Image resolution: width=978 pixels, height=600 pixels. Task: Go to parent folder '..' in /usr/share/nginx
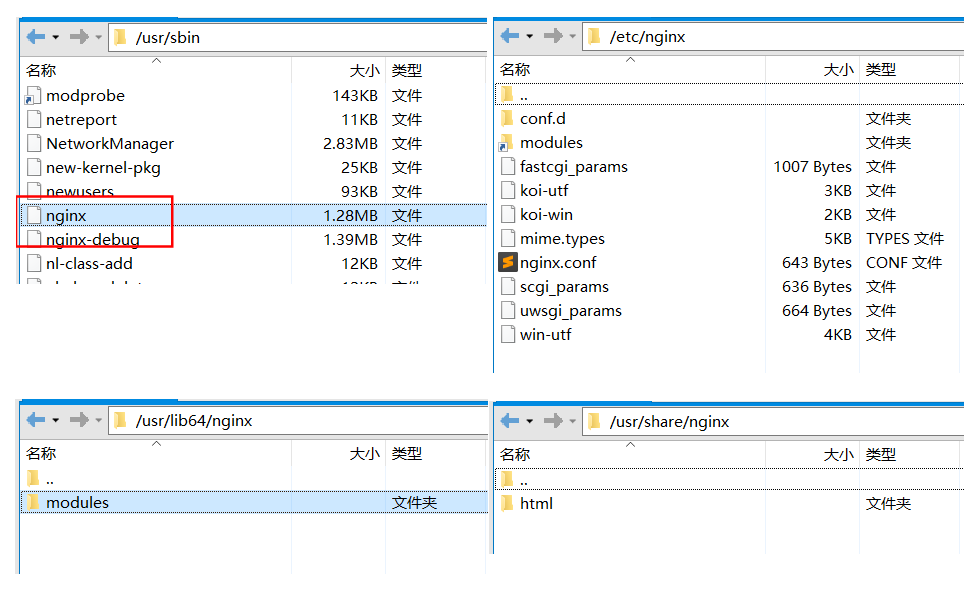coord(523,479)
